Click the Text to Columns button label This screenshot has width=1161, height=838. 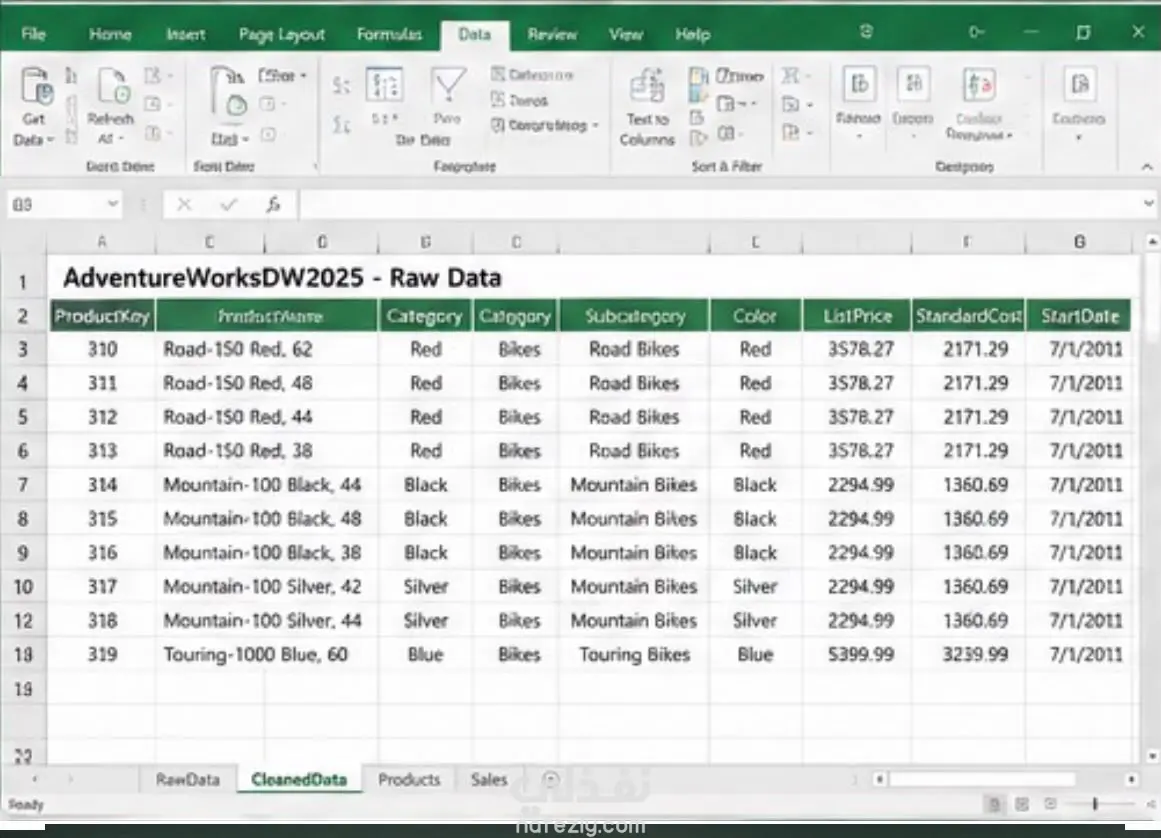tap(647, 129)
